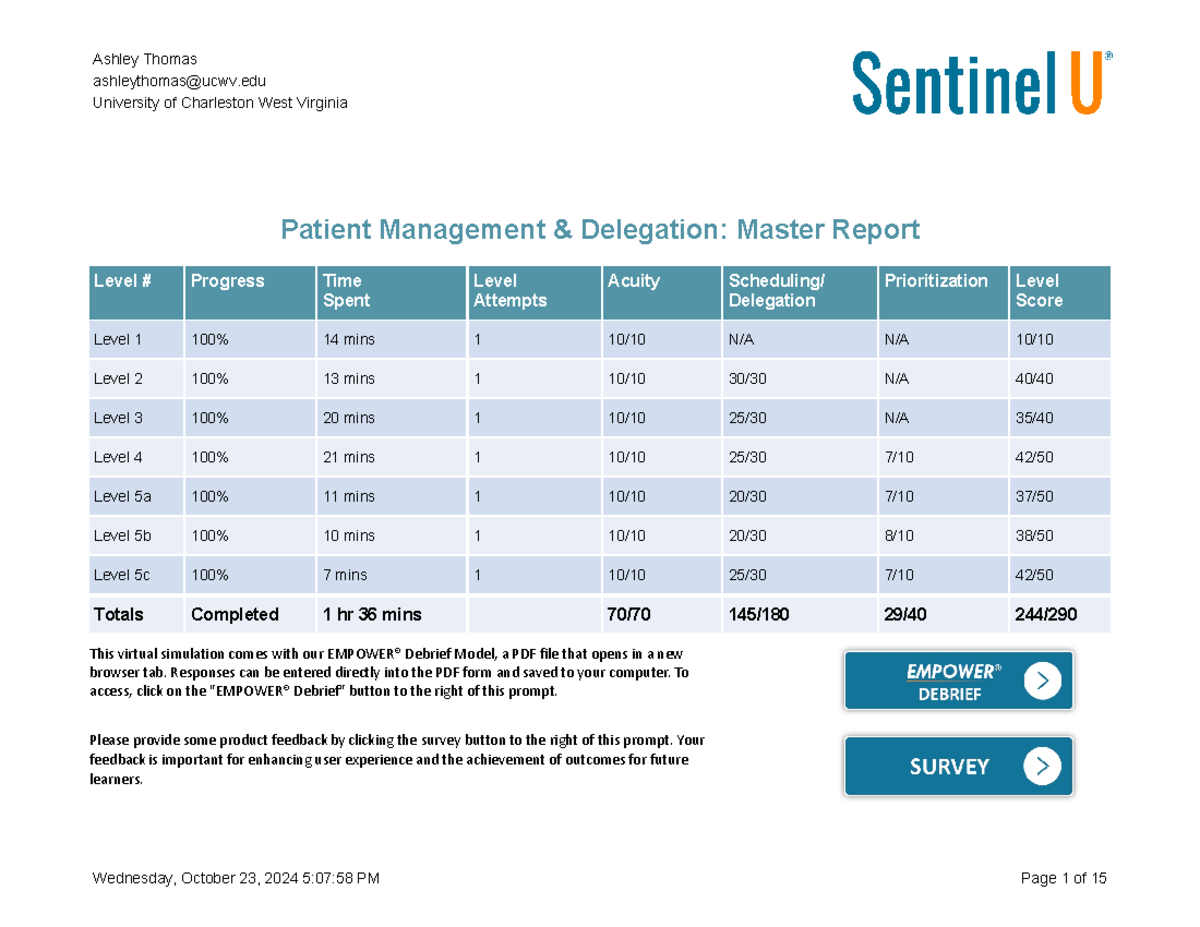The image size is (1200, 927).
Task: Open the product feedback Survey
Action: [x=957, y=766]
